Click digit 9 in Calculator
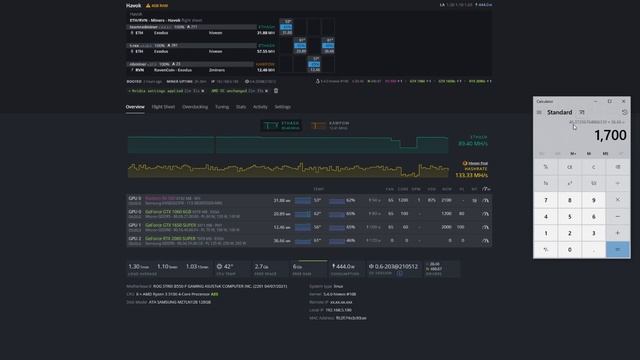Viewport: 640px width, 360px height. click(x=594, y=200)
